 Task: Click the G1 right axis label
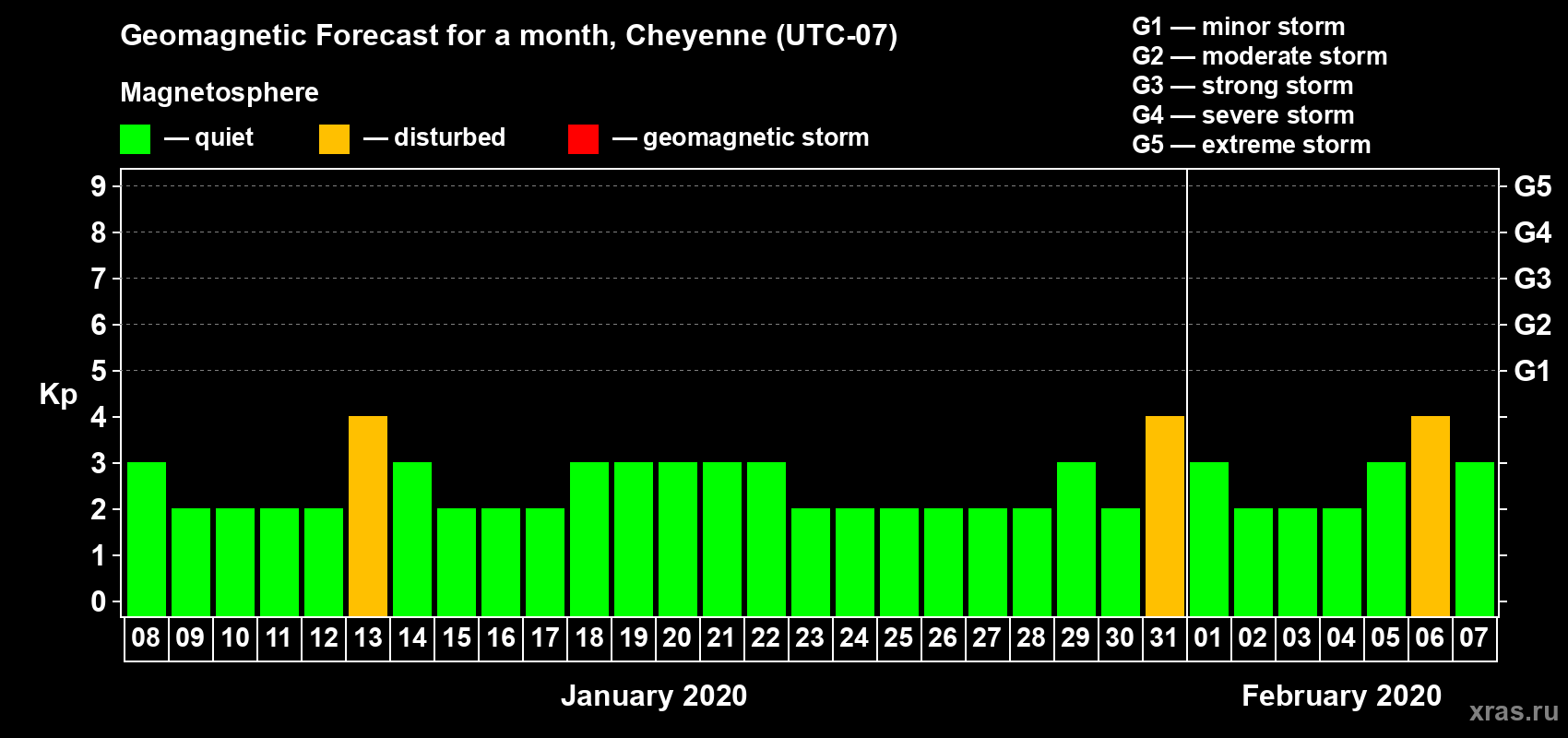(x=1533, y=371)
